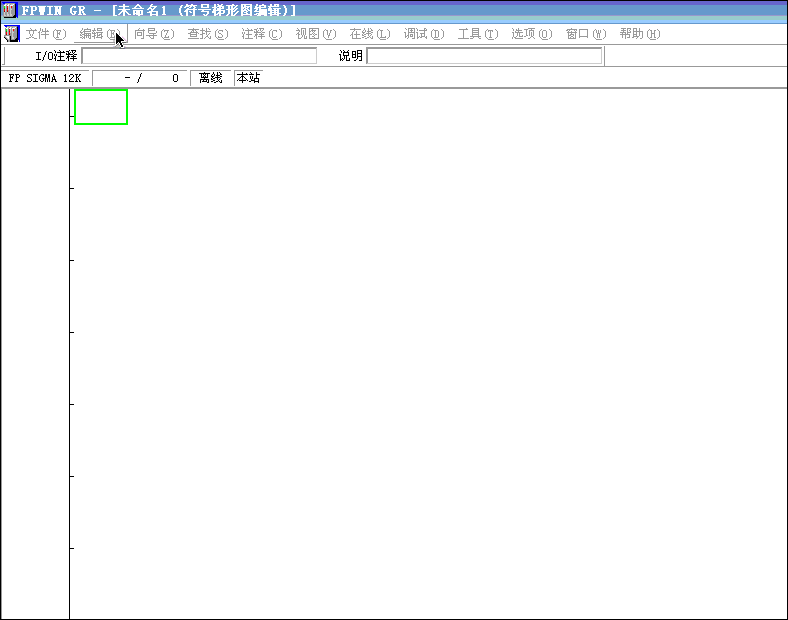Open the 编辑(E) menu
This screenshot has height=620, width=788.
(x=98, y=34)
